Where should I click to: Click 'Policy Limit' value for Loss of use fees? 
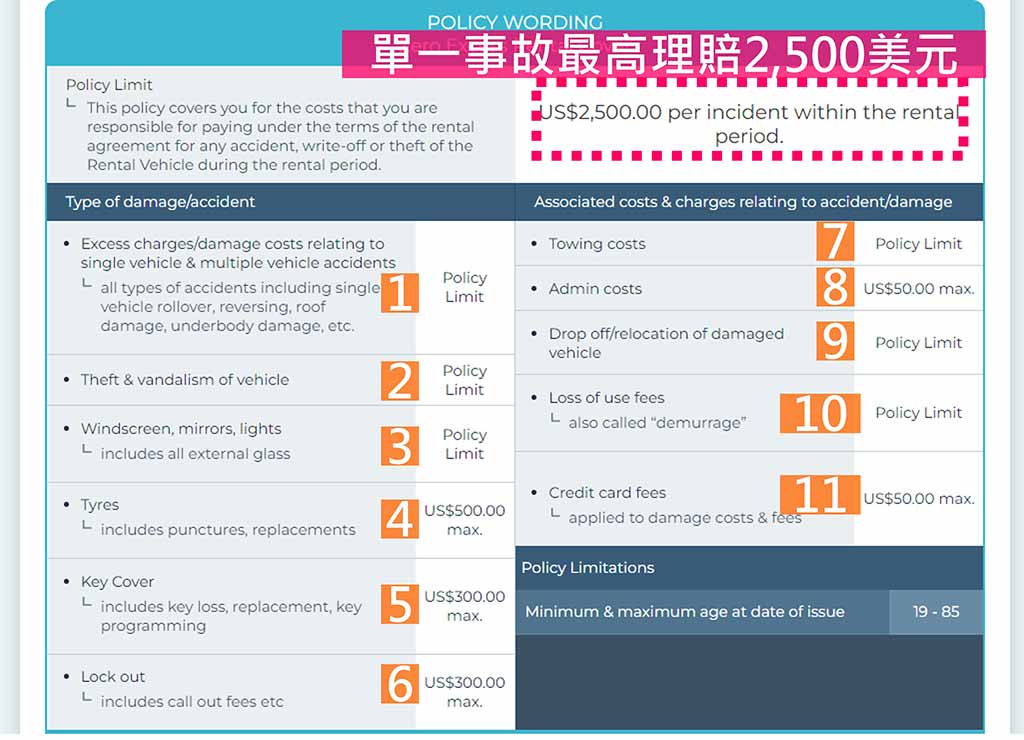click(918, 413)
